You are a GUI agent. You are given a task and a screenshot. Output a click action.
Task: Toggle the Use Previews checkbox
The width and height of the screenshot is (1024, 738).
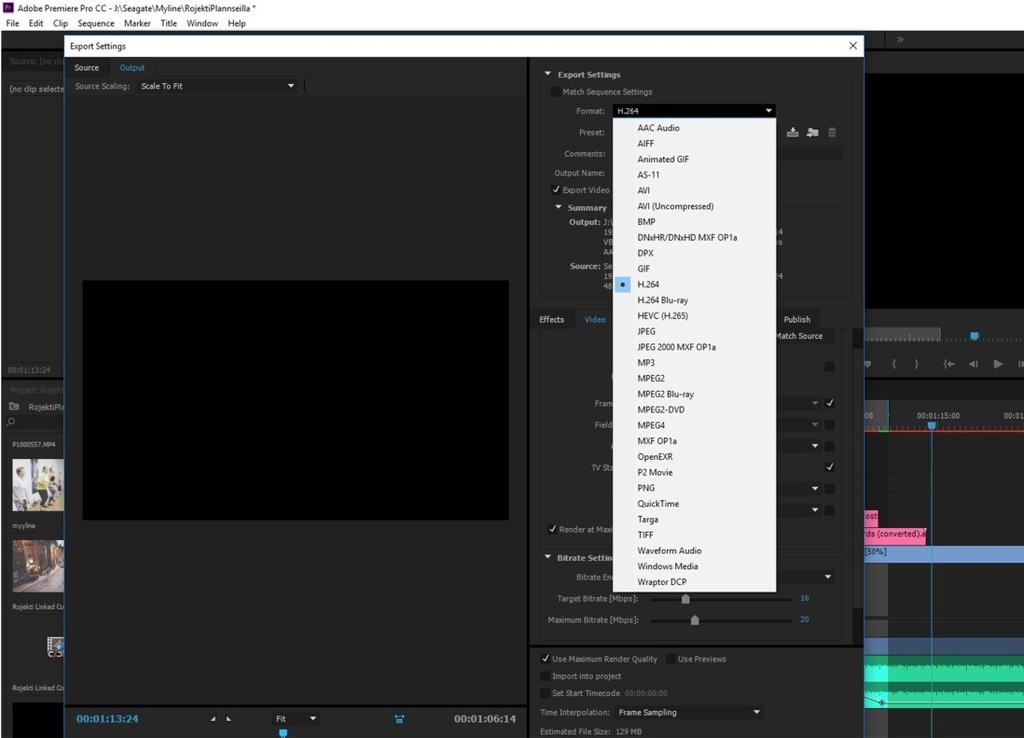coord(671,658)
